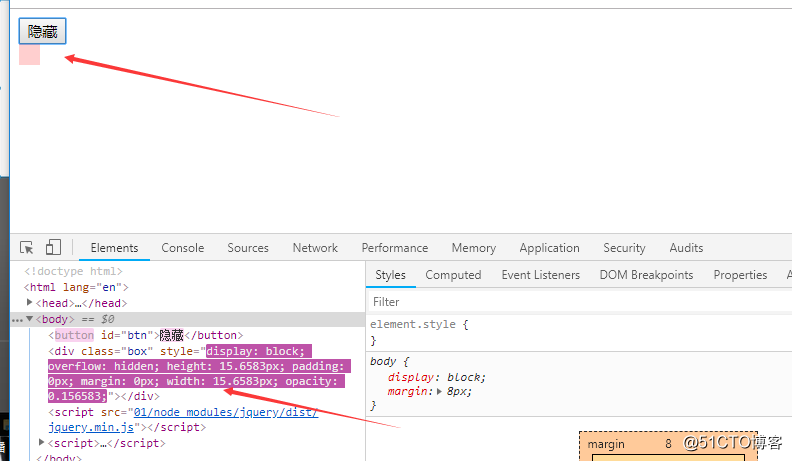Click the element.style rule block
The width and height of the screenshot is (792, 461).
pos(579,332)
